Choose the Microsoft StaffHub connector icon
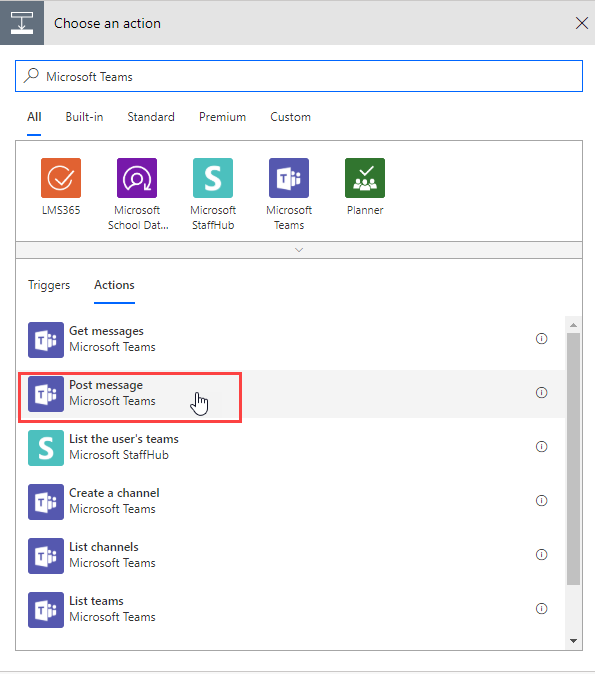Viewport: 595px width, 674px height. tap(213, 178)
